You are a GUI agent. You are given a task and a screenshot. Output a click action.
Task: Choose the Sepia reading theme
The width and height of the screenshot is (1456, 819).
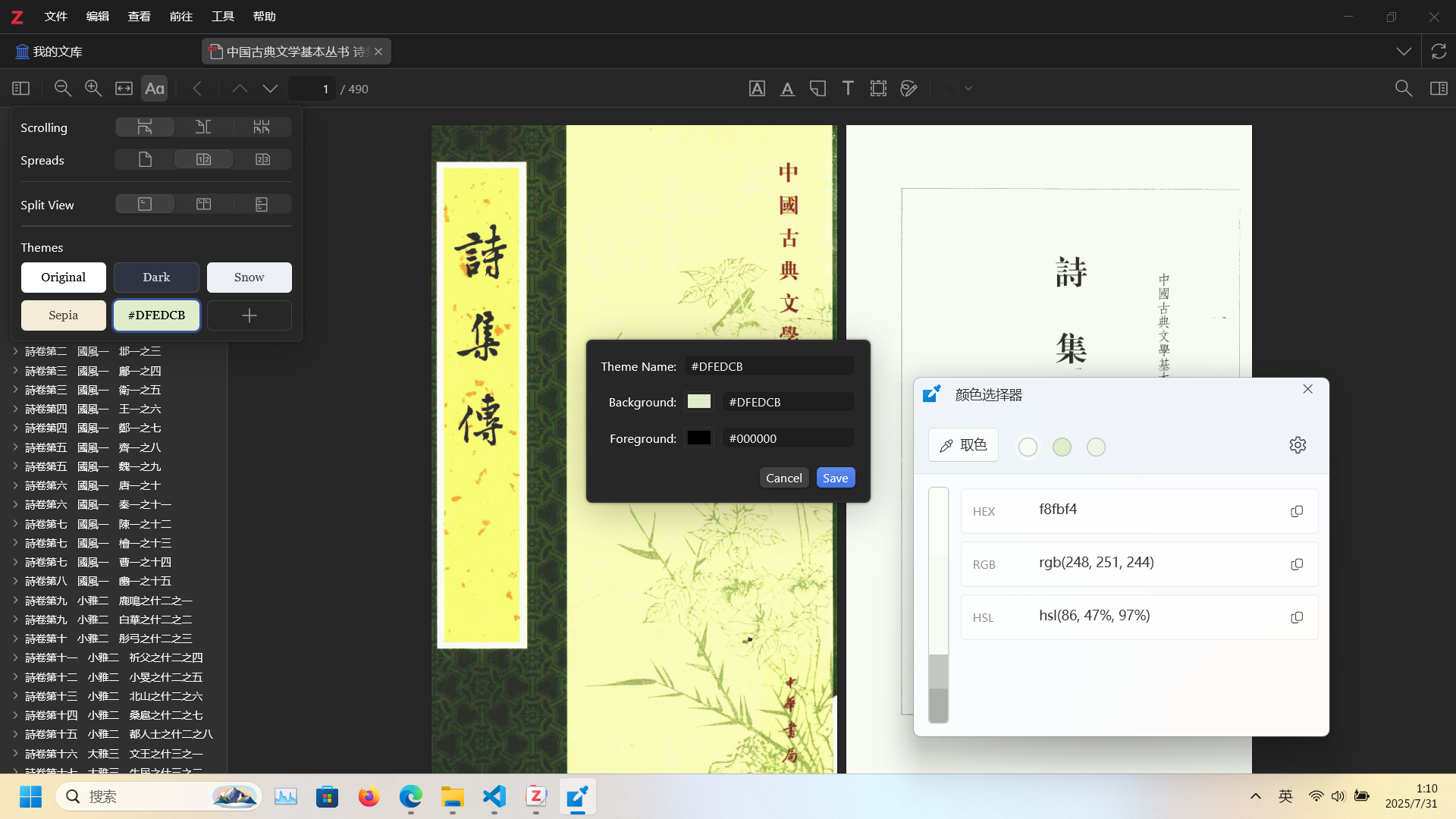click(x=64, y=315)
